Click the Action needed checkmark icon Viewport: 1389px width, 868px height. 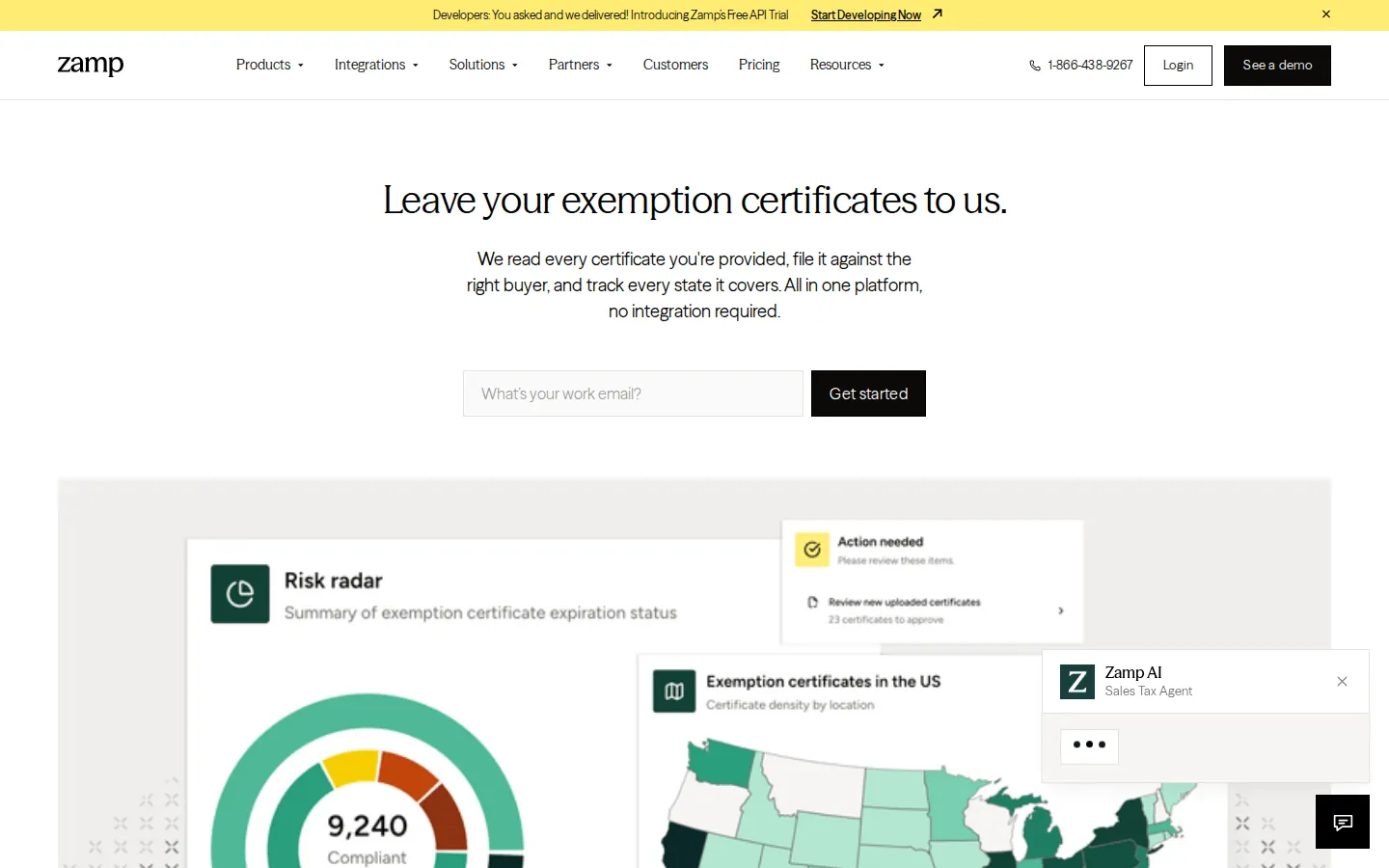(x=812, y=550)
